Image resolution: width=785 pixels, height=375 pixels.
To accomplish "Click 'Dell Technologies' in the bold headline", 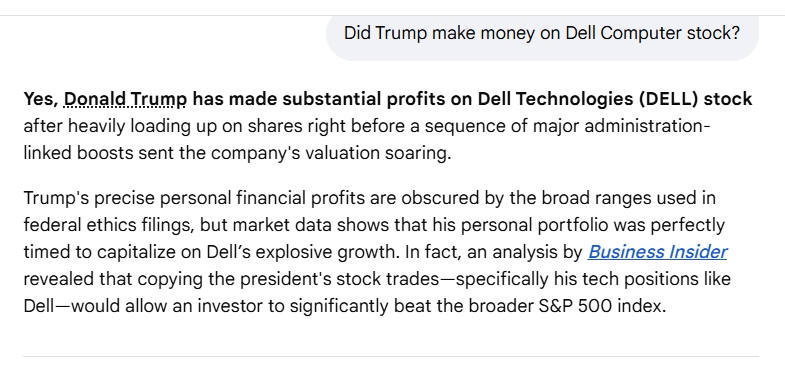I will point(555,99).
